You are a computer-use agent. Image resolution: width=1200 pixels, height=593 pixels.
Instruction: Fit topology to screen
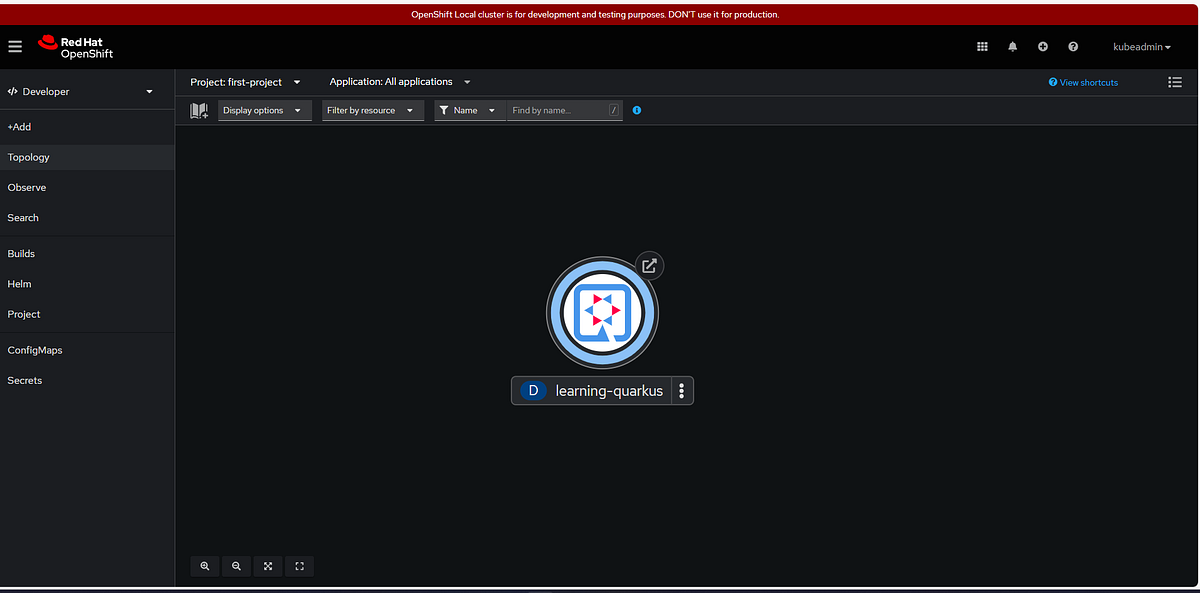(x=268, y=566)
